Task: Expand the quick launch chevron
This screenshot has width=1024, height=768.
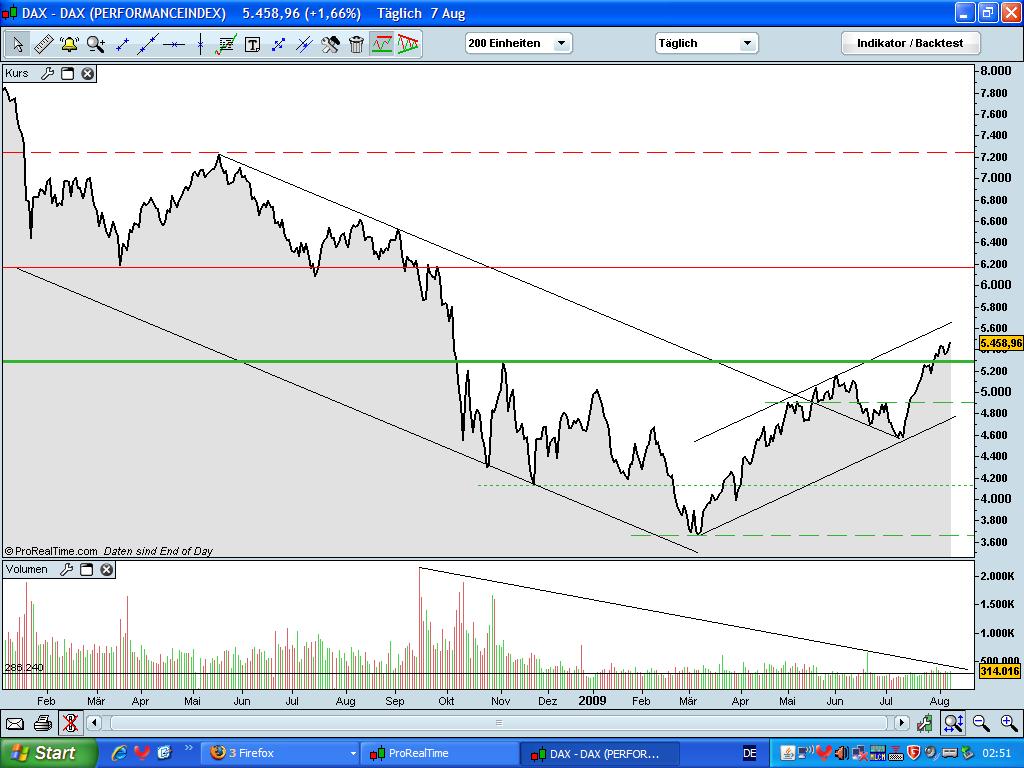Action: pyautogui.click(x=189, y=748)
